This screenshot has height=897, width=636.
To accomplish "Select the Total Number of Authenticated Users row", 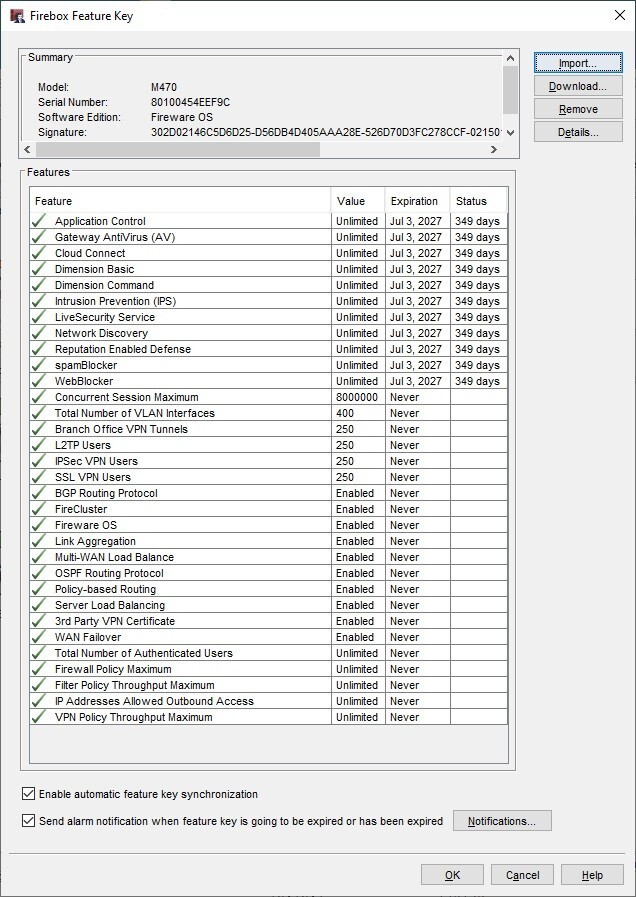I will [269, 653].
